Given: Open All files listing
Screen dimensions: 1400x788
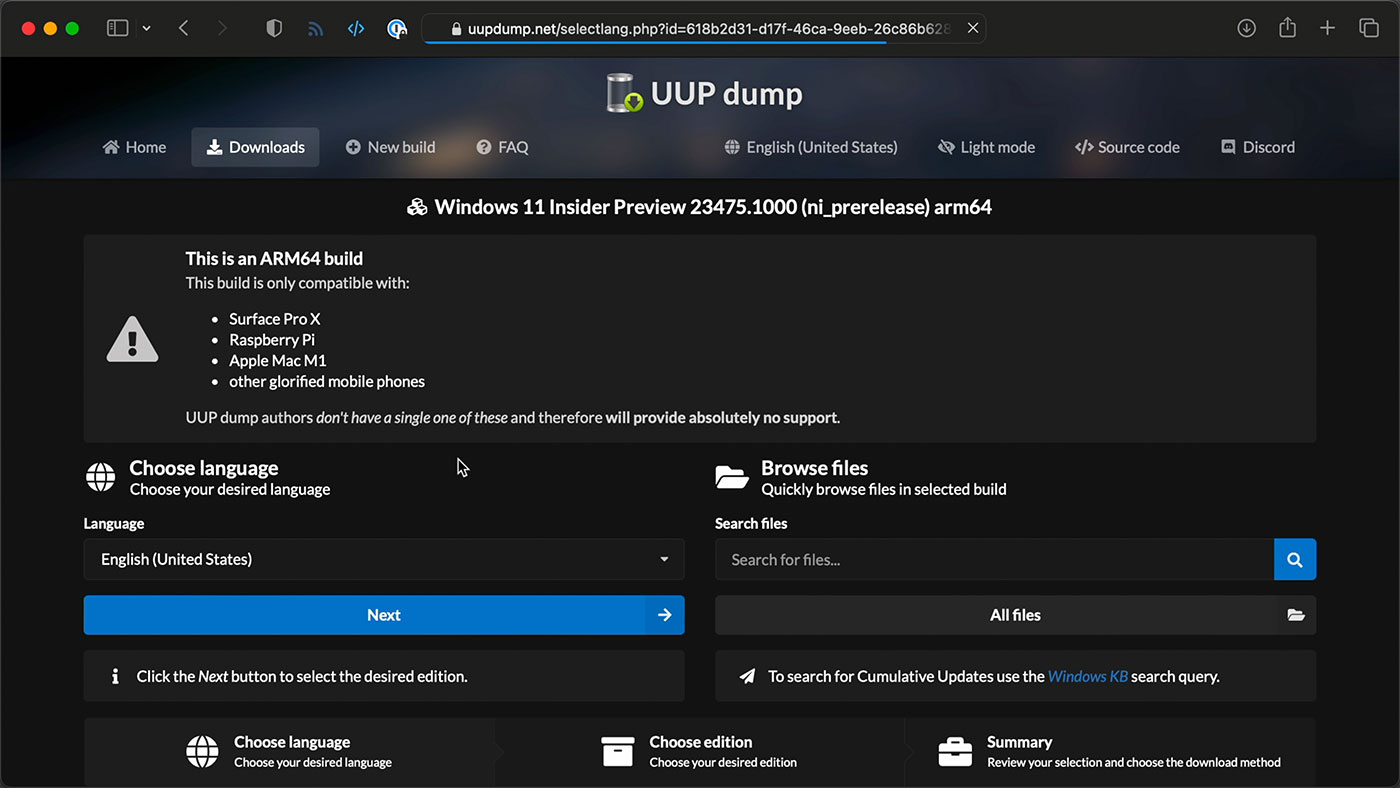Looking at the screenshot, I should pyautogui.click(x=1015, y=615).
